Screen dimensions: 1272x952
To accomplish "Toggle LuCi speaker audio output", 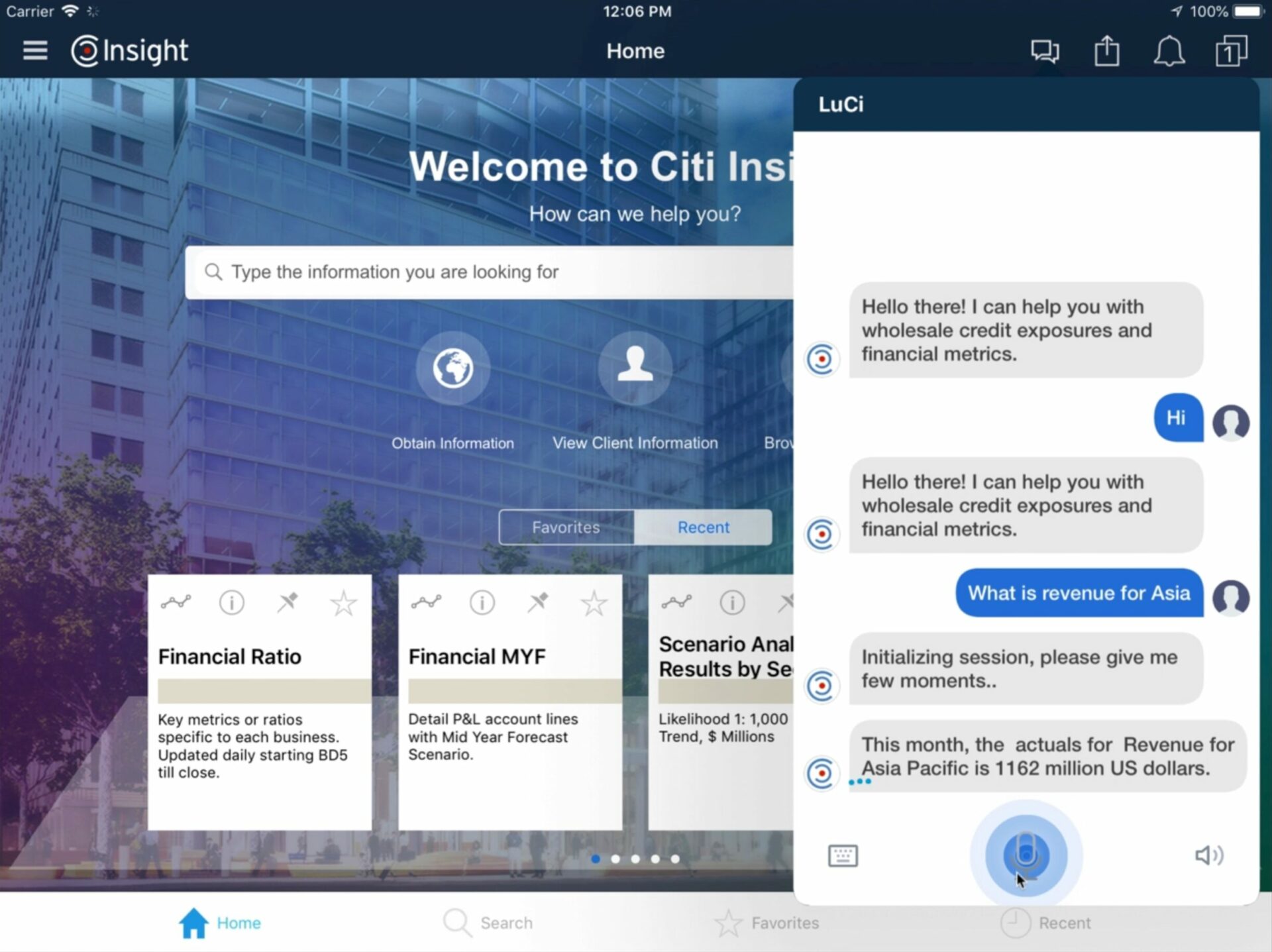I will coord(1209,855).
